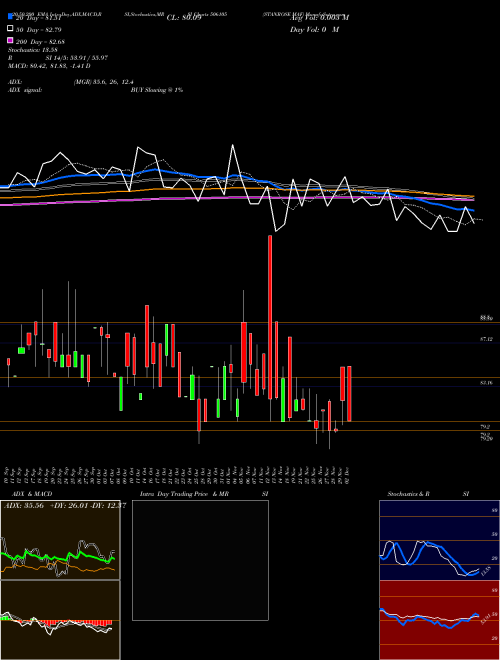Click the '(MGR) 35.6, 26, 12.4' ADX values
The image size is (500, 660).
(x=104, y=82)
